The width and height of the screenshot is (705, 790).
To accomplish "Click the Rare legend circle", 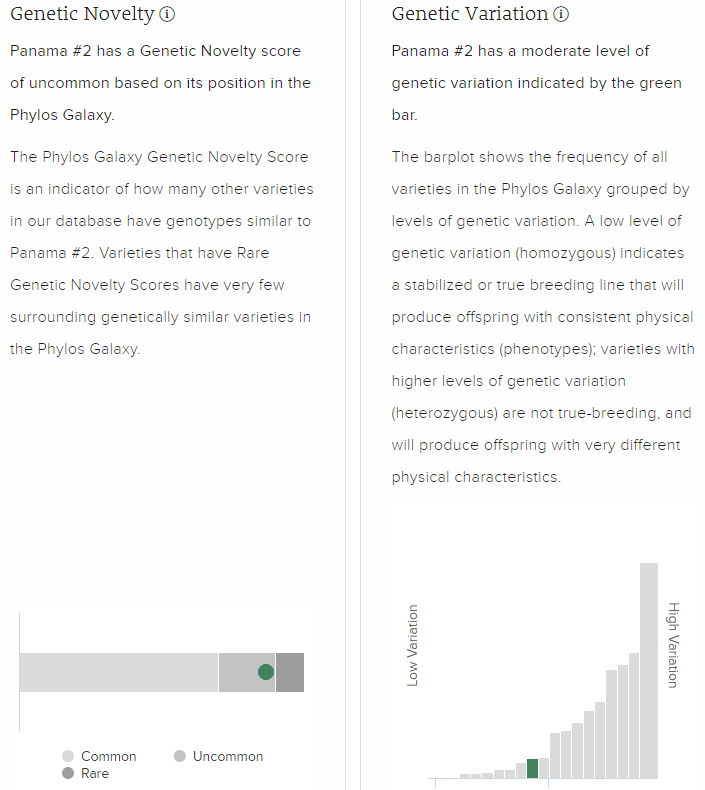I will 68,773.
